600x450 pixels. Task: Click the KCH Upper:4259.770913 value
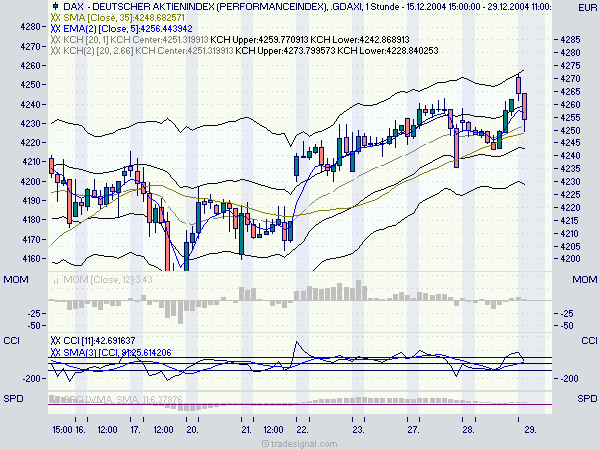259,40
